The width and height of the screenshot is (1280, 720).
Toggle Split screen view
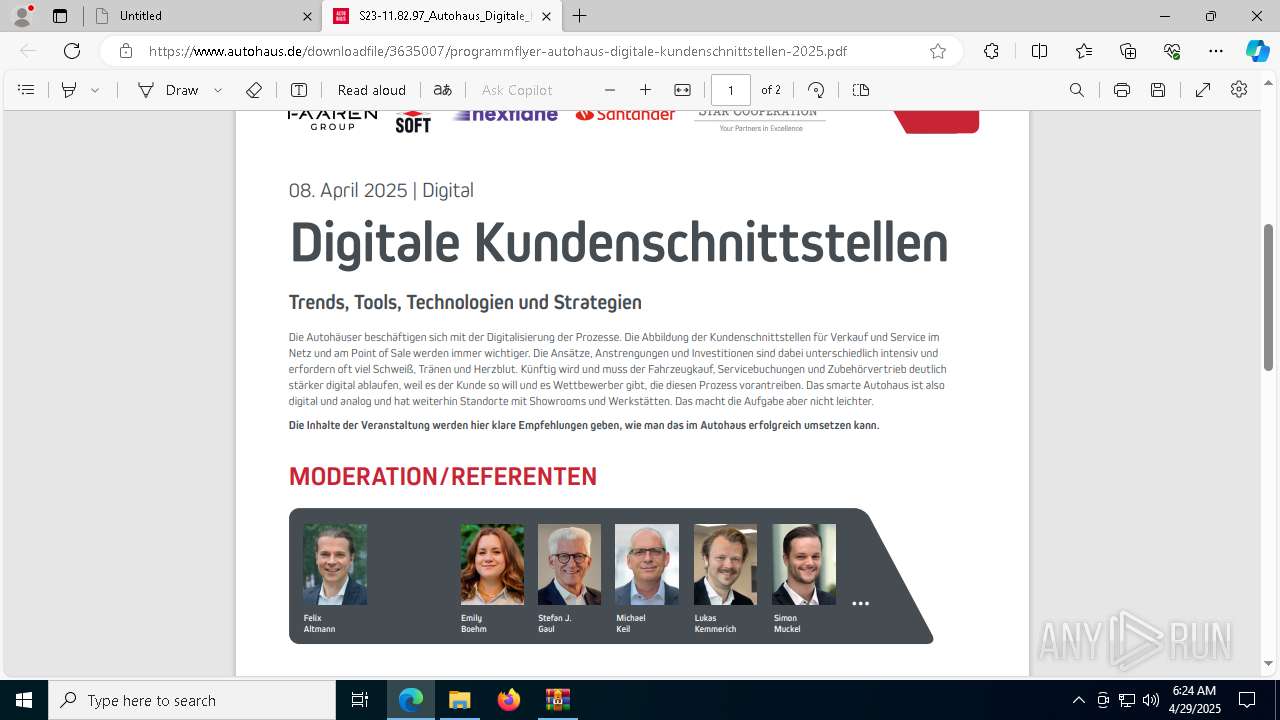(1039, 51)
